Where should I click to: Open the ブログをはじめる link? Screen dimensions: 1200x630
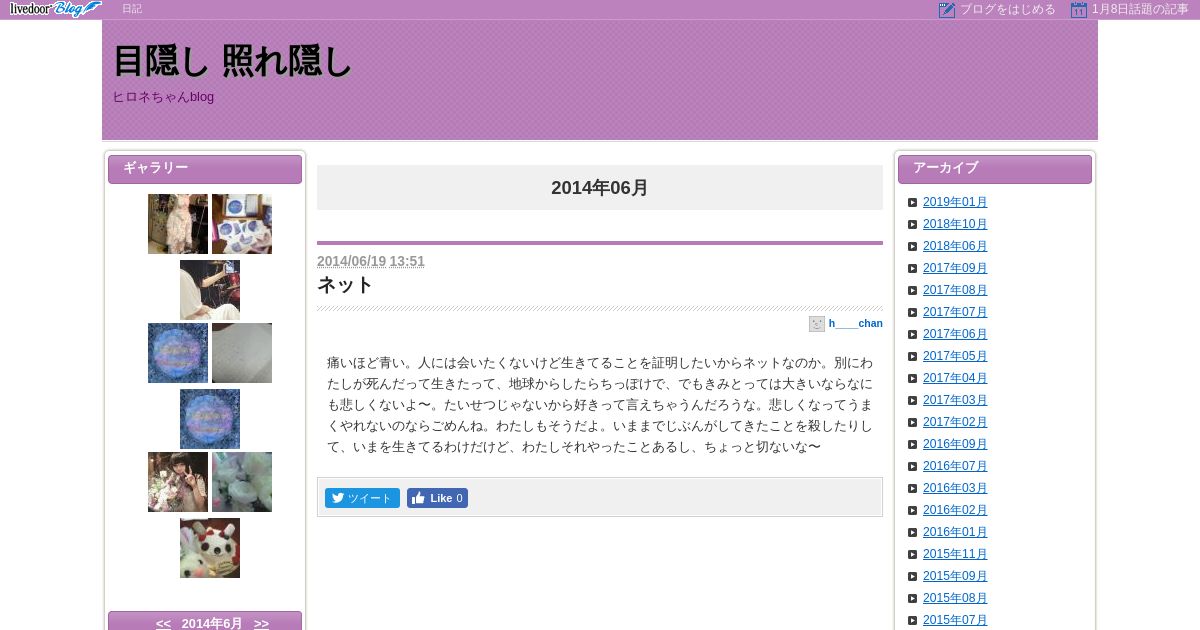pos(1008,9)
